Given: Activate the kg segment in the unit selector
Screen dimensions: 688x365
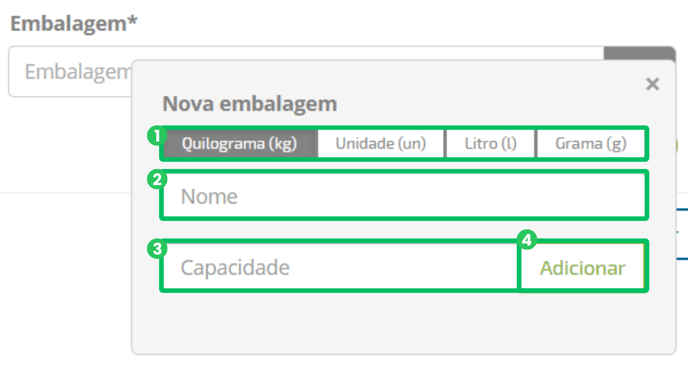Looking at the screenshot, I should [x=240, y=144].
